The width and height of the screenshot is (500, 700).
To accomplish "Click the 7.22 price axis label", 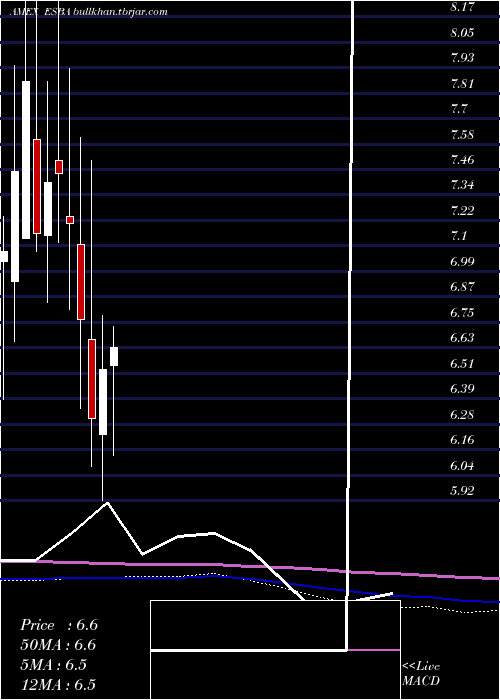I will point(462,211).
